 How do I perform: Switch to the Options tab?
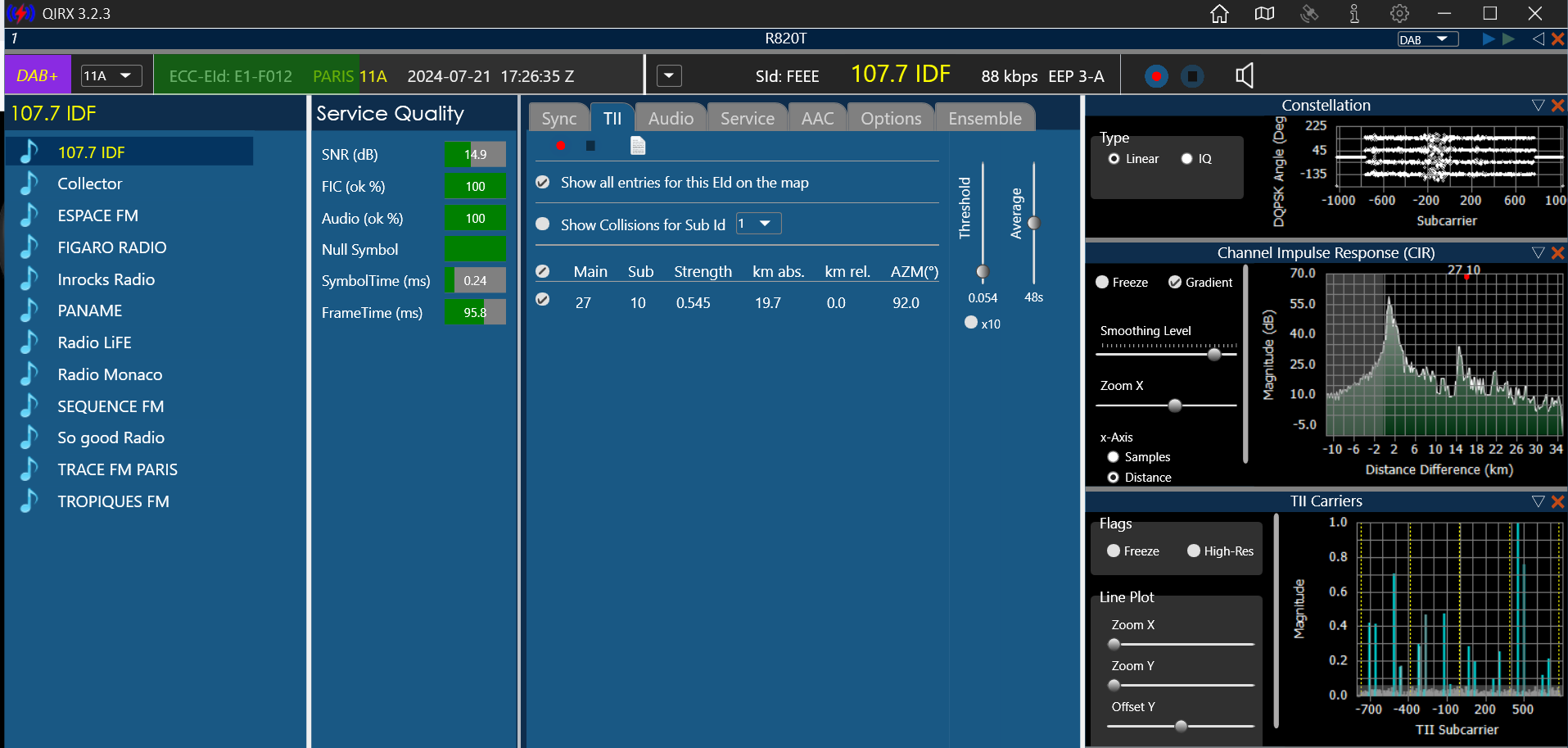coord(891,118)
